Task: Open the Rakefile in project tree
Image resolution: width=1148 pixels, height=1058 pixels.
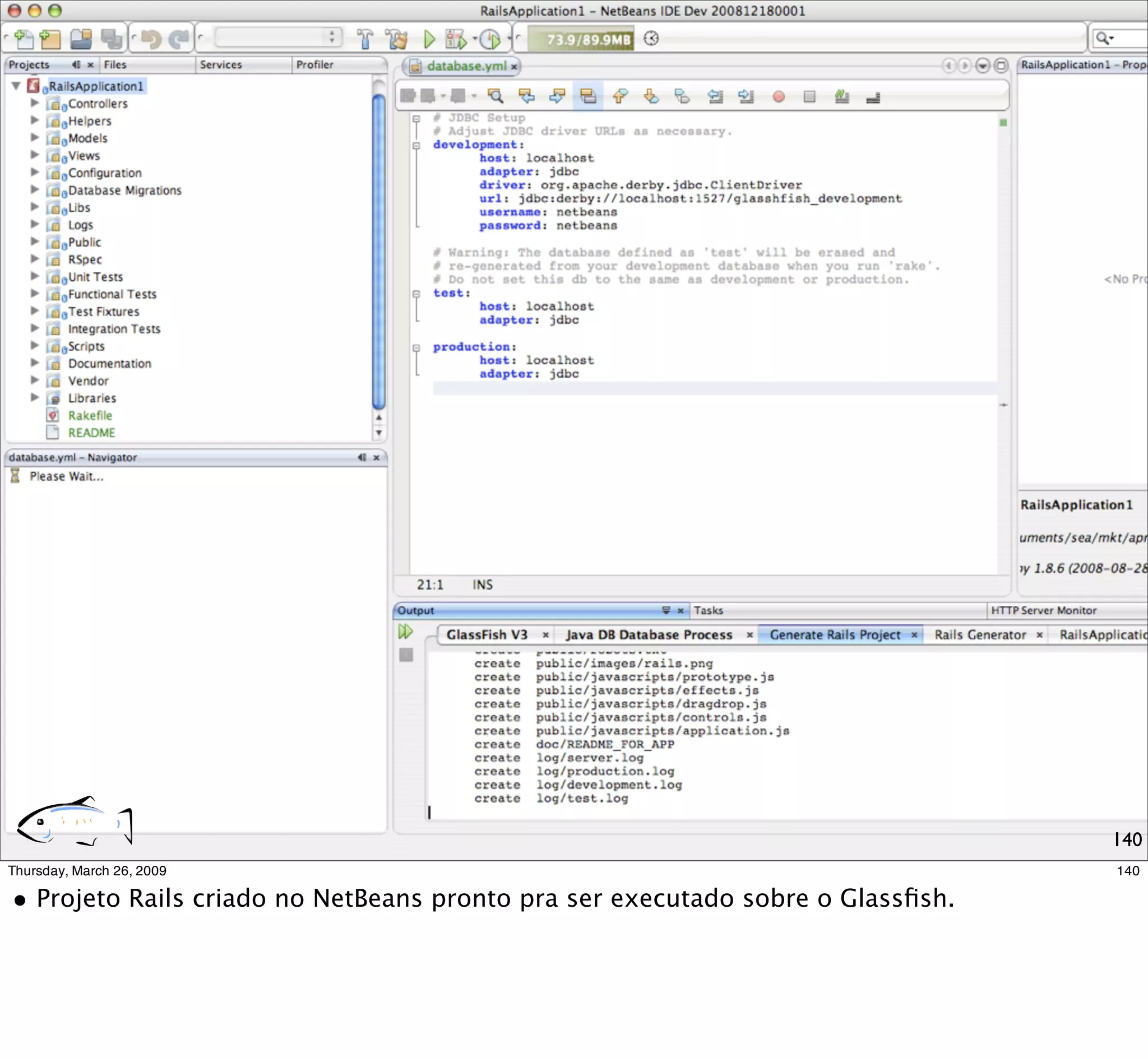Action: 90,416
